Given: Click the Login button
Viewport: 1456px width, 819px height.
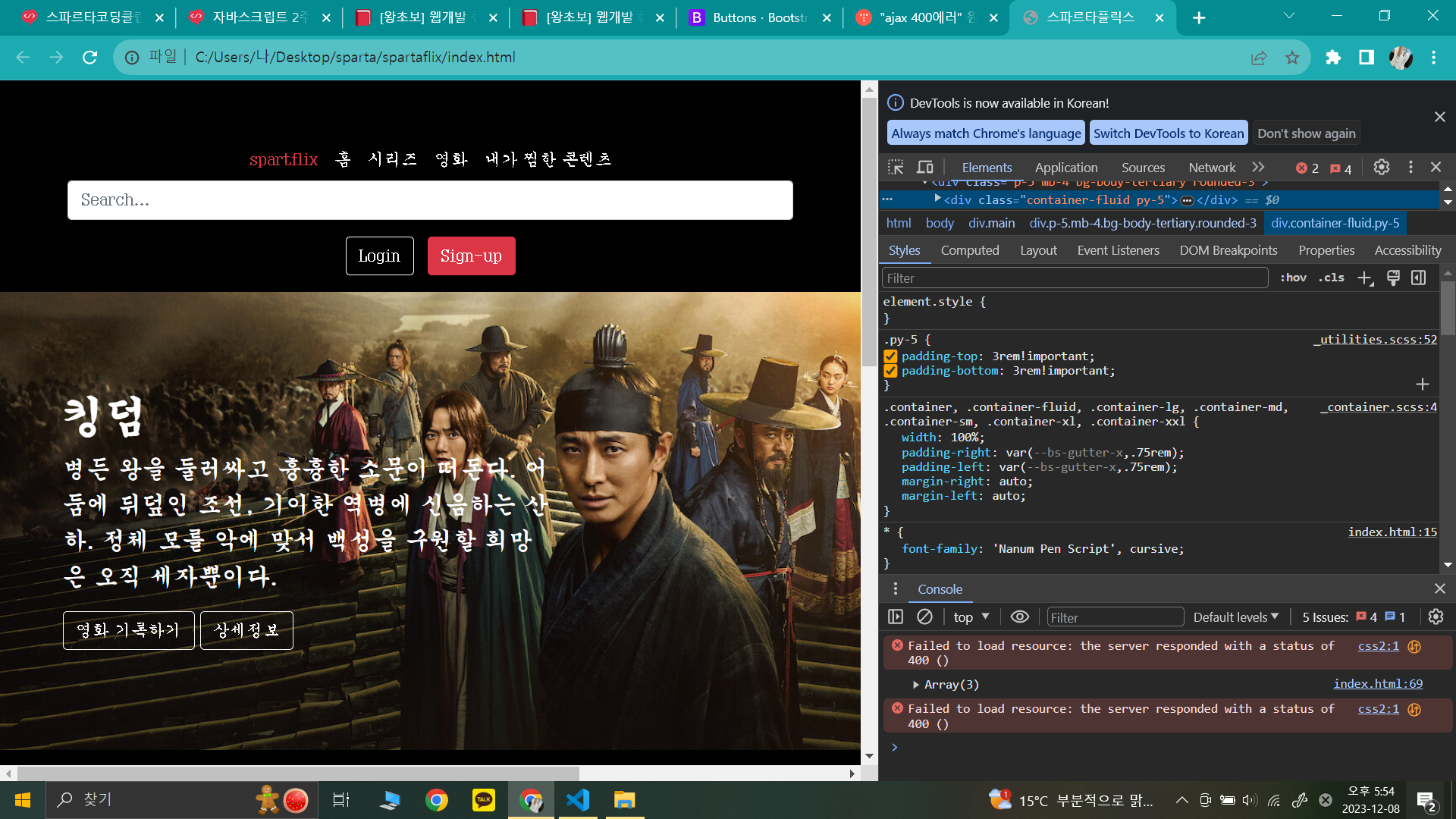Looking at the screenshot, I should tap(379, 256).
